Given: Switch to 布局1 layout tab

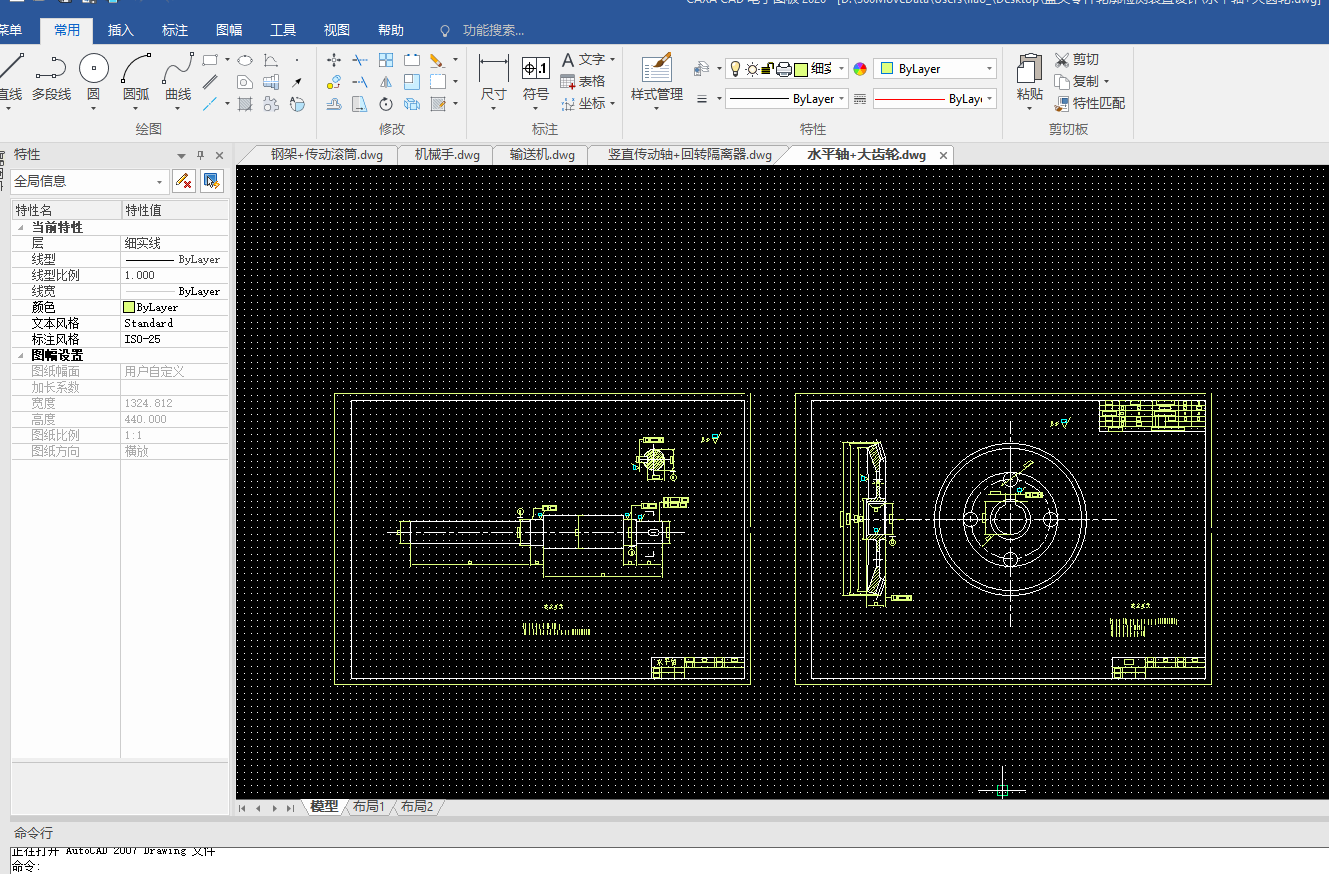Looking at the screenshot, I should [368, 807].
